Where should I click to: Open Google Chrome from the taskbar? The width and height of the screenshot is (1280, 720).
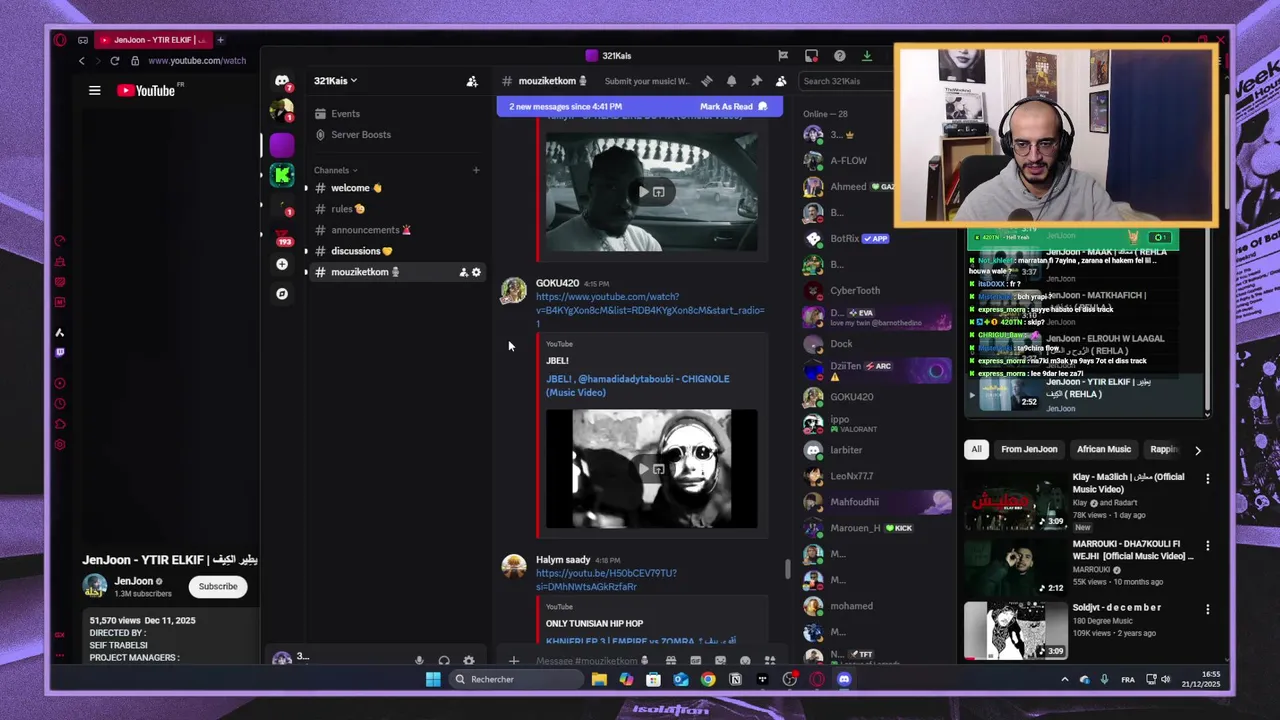point(708,680)
